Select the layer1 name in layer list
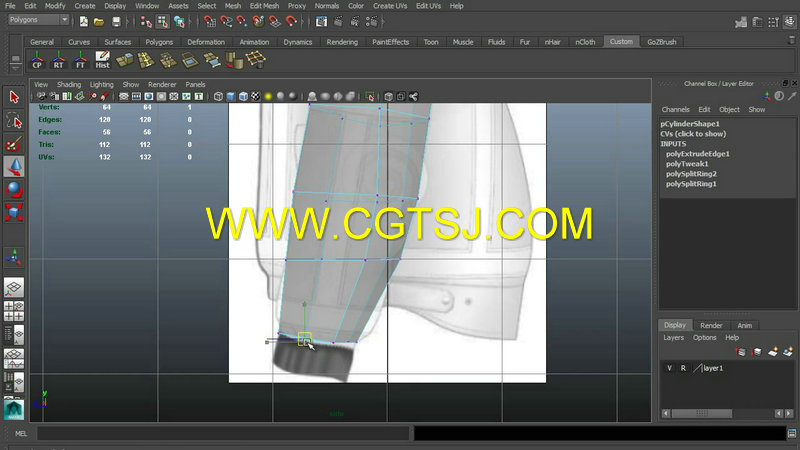The height and width of the screenshot is (450, 800). pyautogui.click(x=713, y=368)
